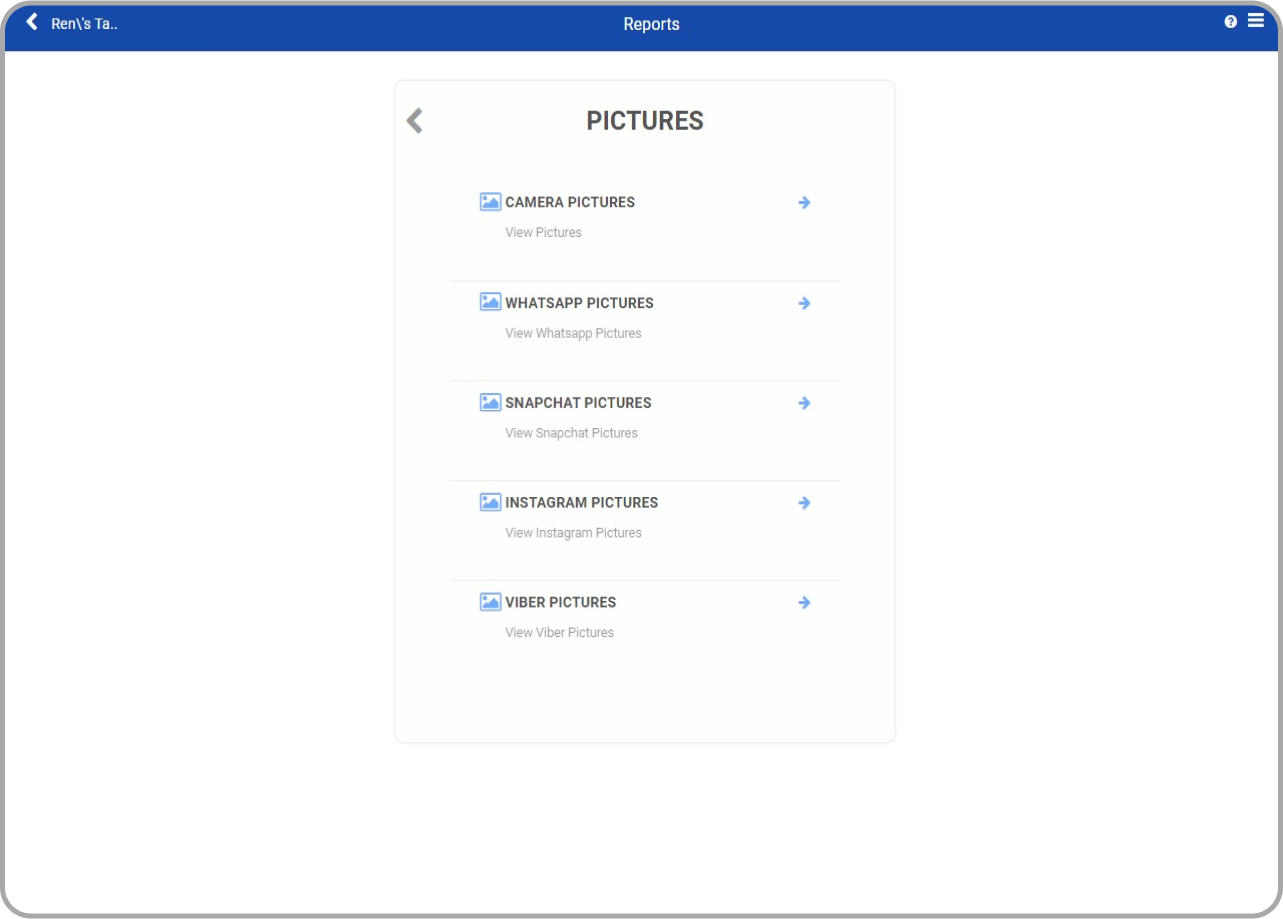Click the PICTURES heading
Viewport: 1283px width, 919px height.
click(x=645, y=121)
